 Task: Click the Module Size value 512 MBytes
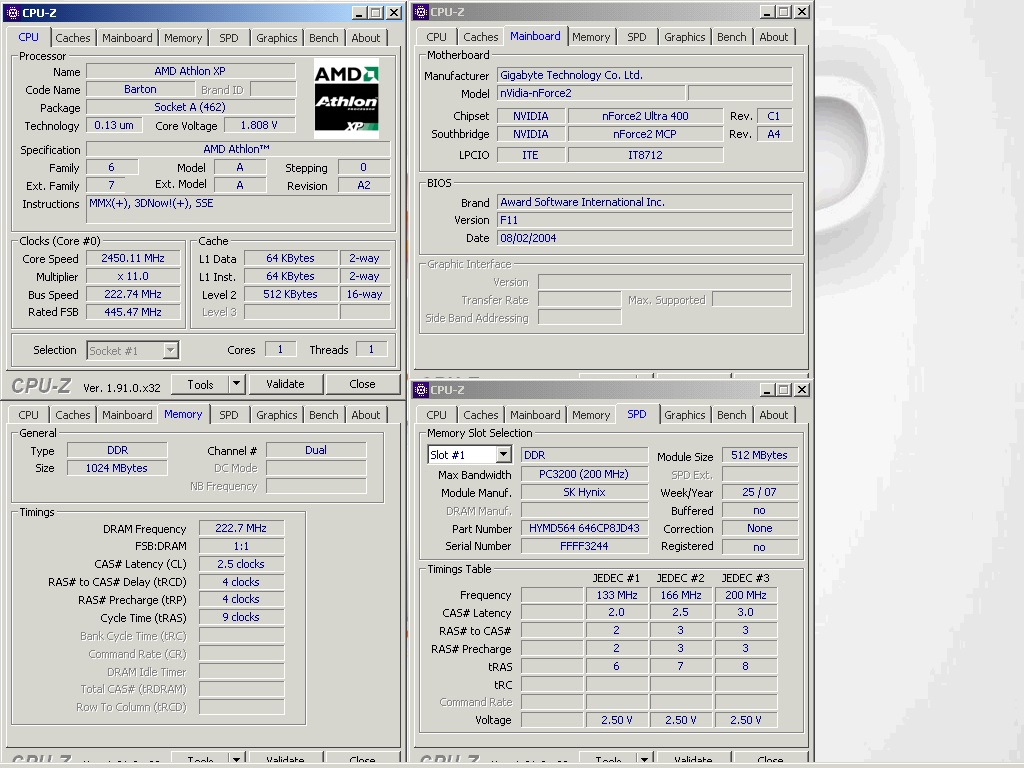point(760,455)
